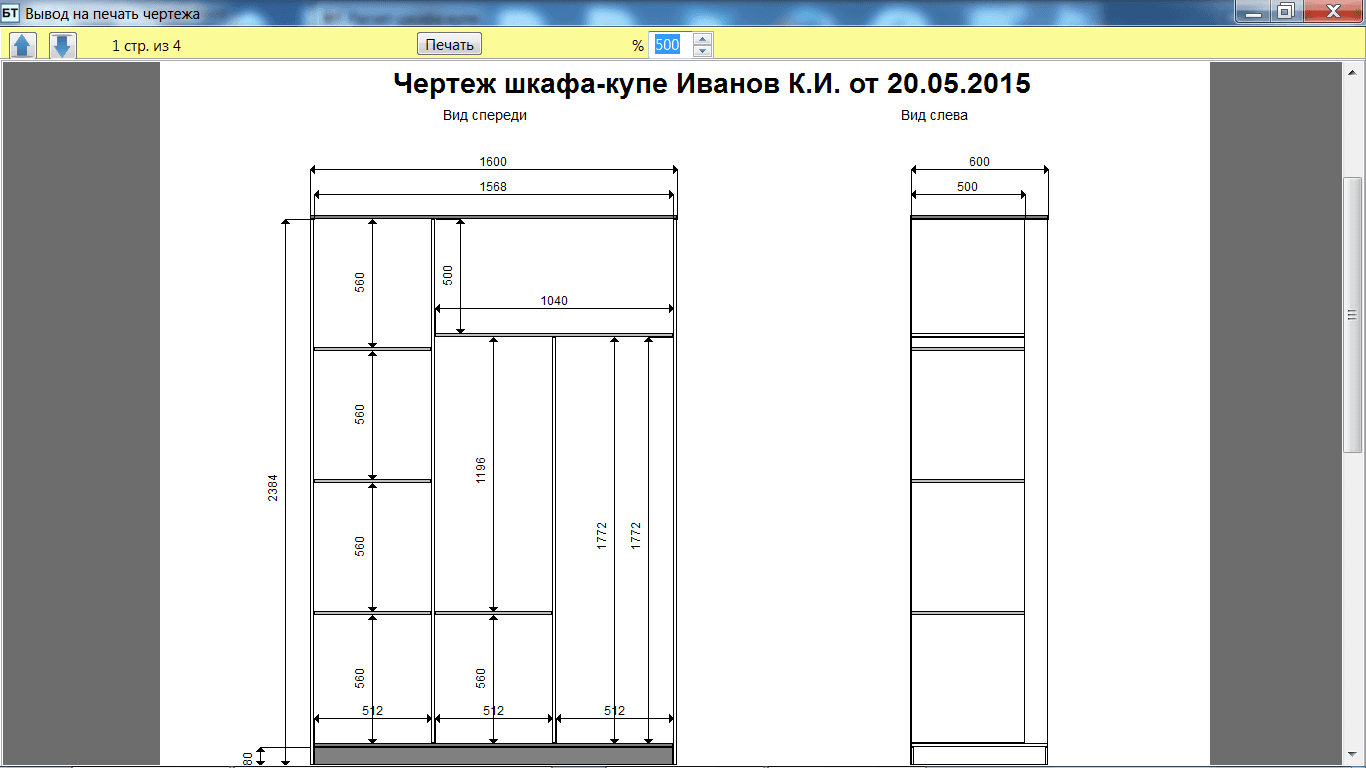
Task: Click the page indicator '1 стр. из 4'
Action: click(x=146, y=46)
